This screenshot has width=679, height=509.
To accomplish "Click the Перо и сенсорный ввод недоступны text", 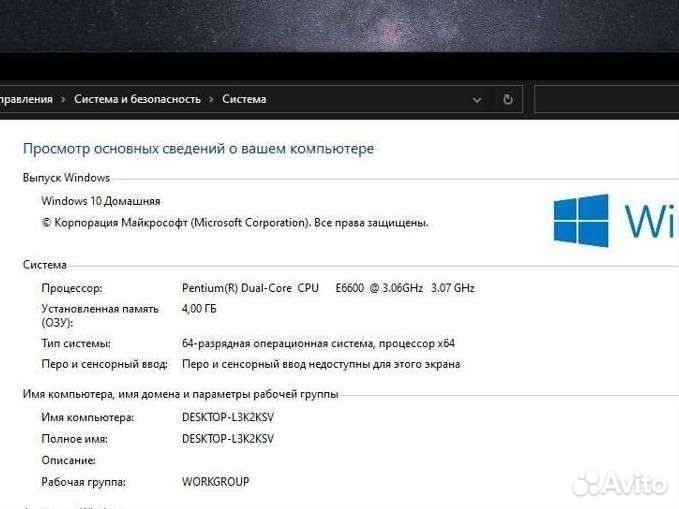I will (321, 364).
